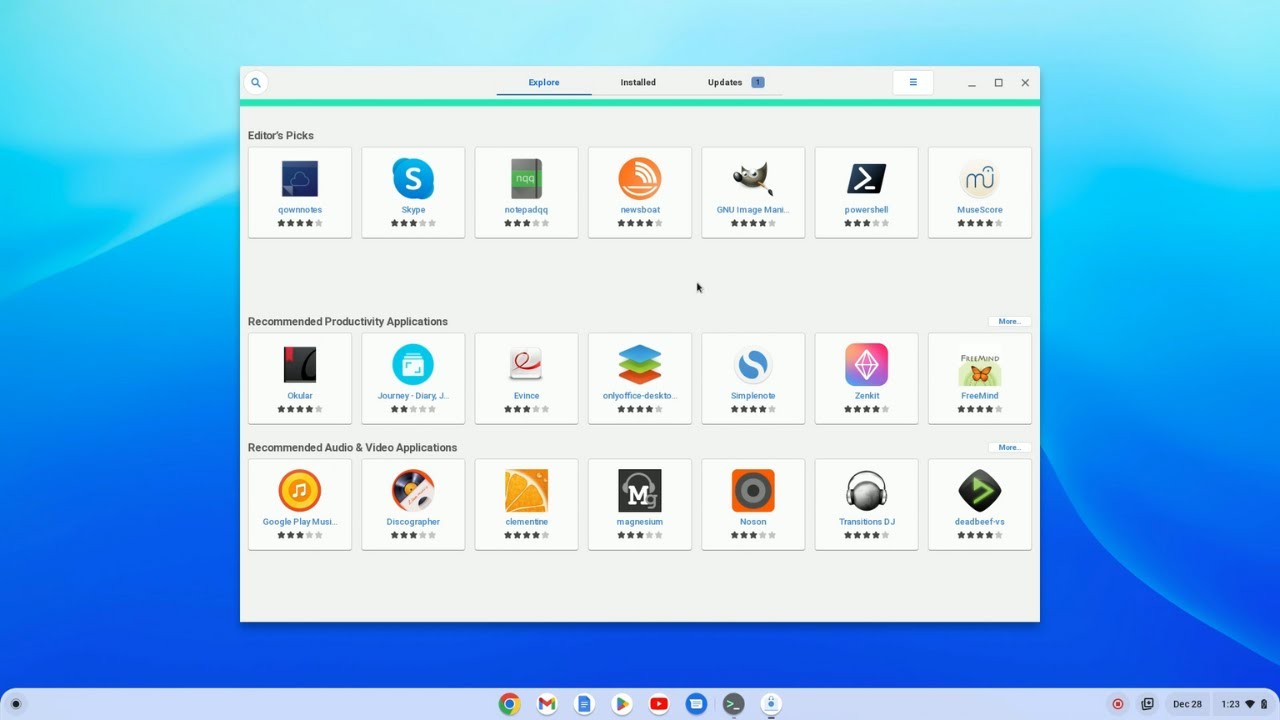Choose the Zenkit app icon
Viewport: 1280px width, 720px height.
point(866,365)
